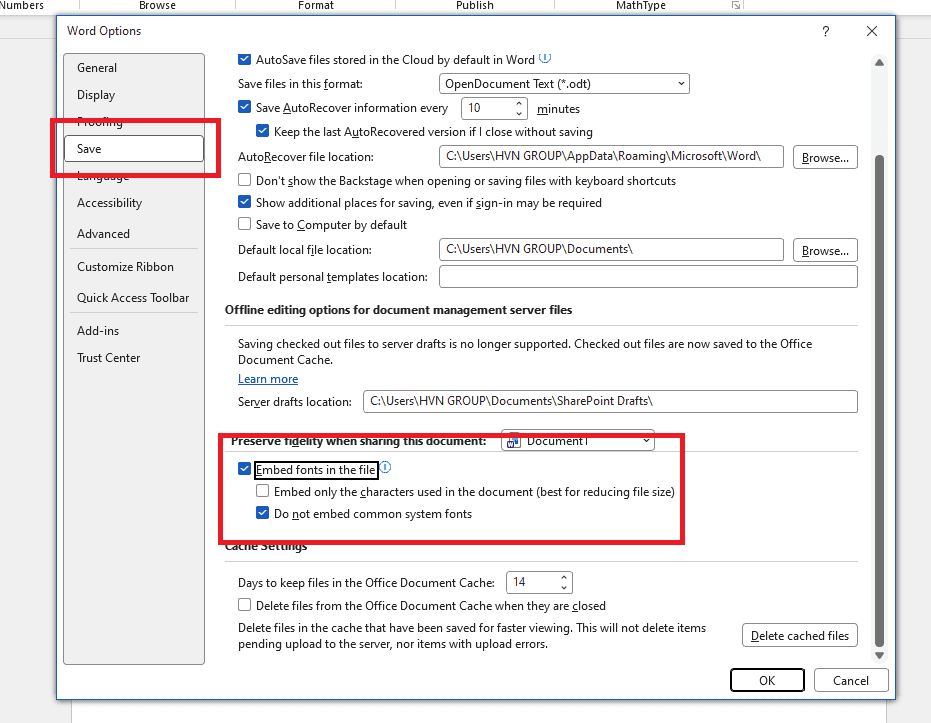Click the info icon next to Embed fonts
Viewport: 931px width, 723px height.
point(385,468)
